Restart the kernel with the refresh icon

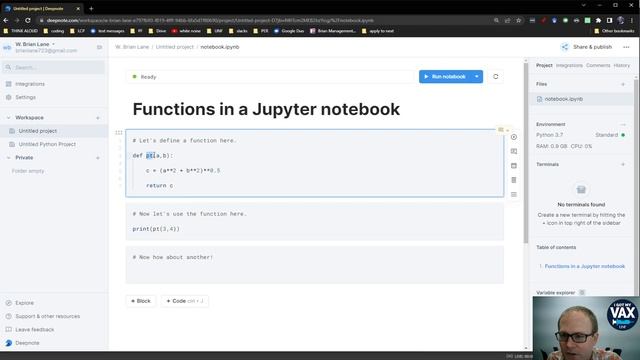pyautogui.click(x=496, y=77)
